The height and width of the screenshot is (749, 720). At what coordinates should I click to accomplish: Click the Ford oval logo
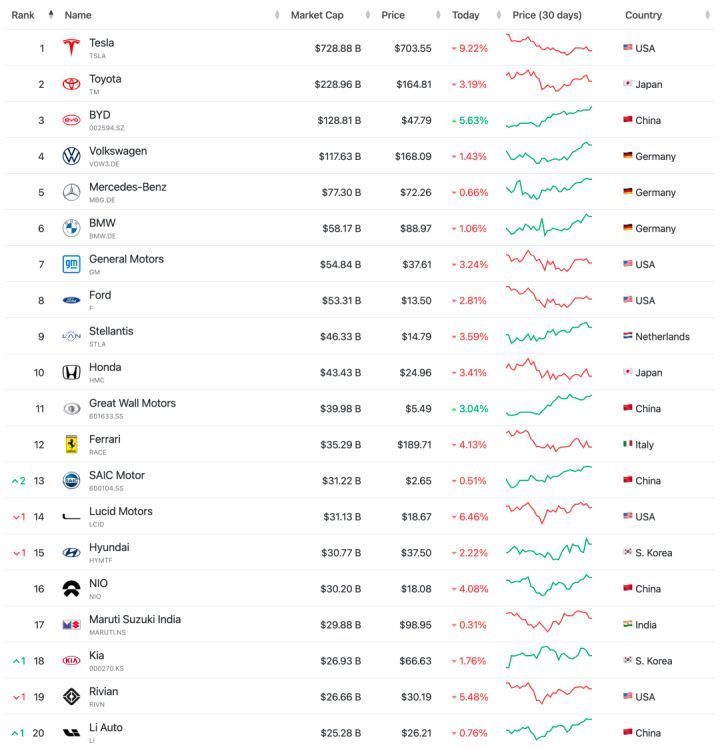tap(71, 300)
